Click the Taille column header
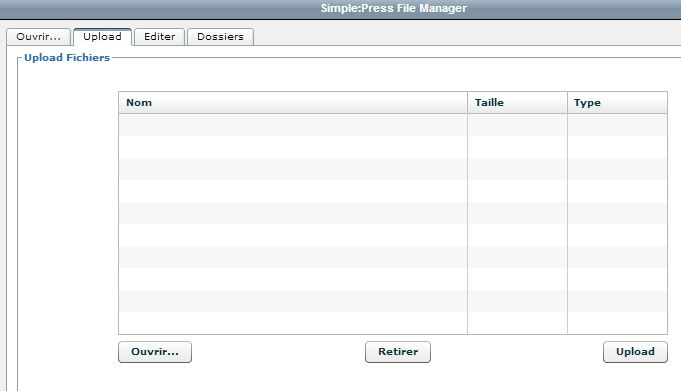 coord(517,103)
